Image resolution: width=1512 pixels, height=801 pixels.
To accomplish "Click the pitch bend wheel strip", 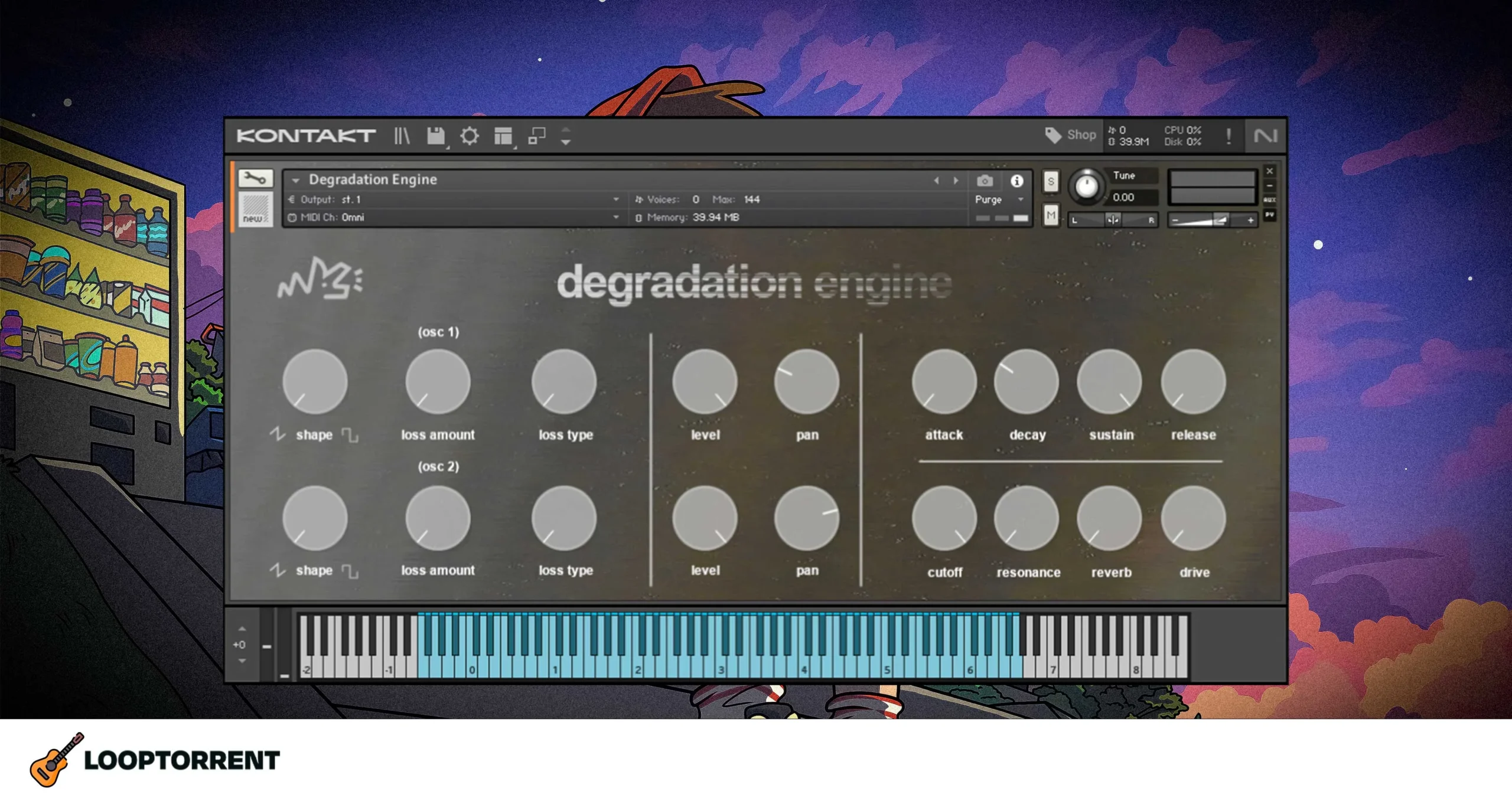I will click(267, 645).
